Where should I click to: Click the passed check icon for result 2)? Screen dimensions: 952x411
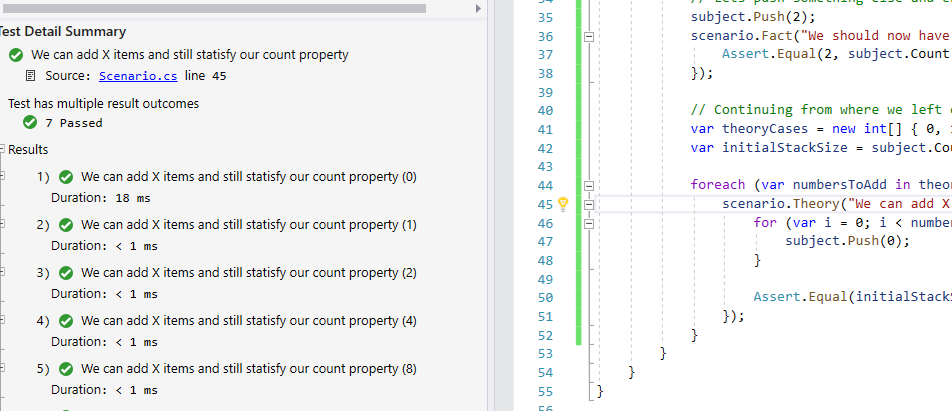(66, 225)
